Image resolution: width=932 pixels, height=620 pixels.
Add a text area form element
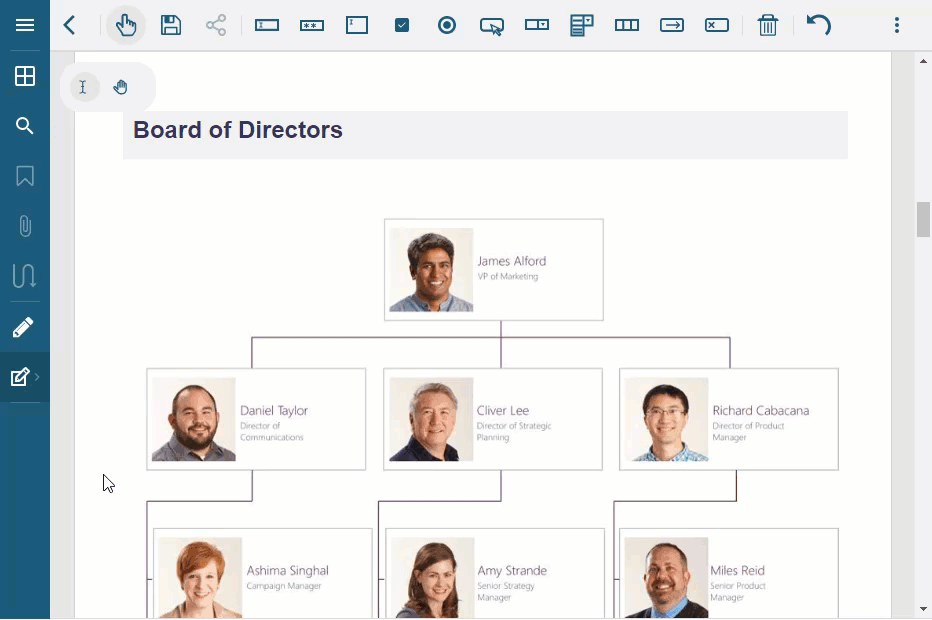(x=357, y=25)
